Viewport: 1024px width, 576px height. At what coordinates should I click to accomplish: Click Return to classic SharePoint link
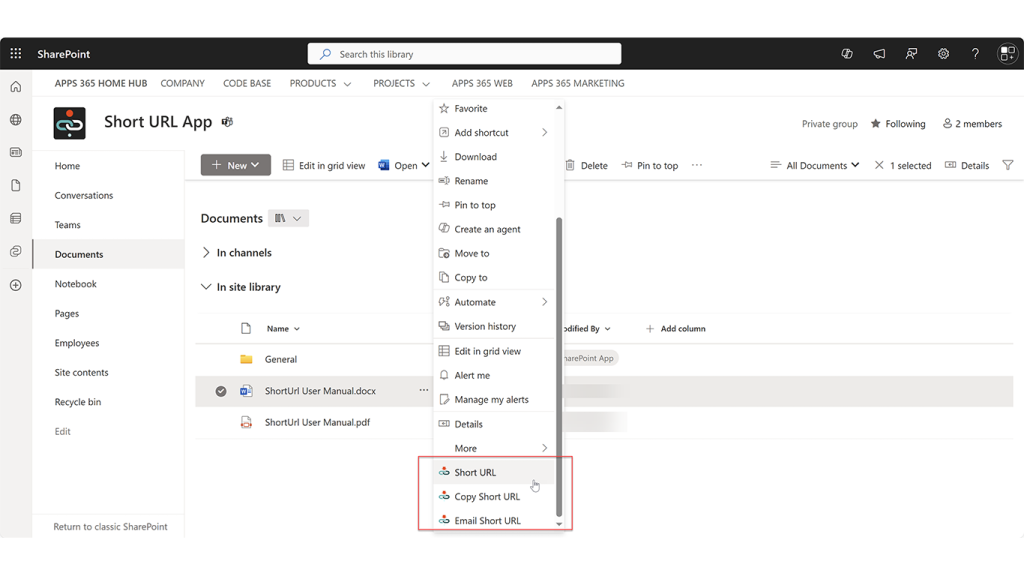point(110,526)
